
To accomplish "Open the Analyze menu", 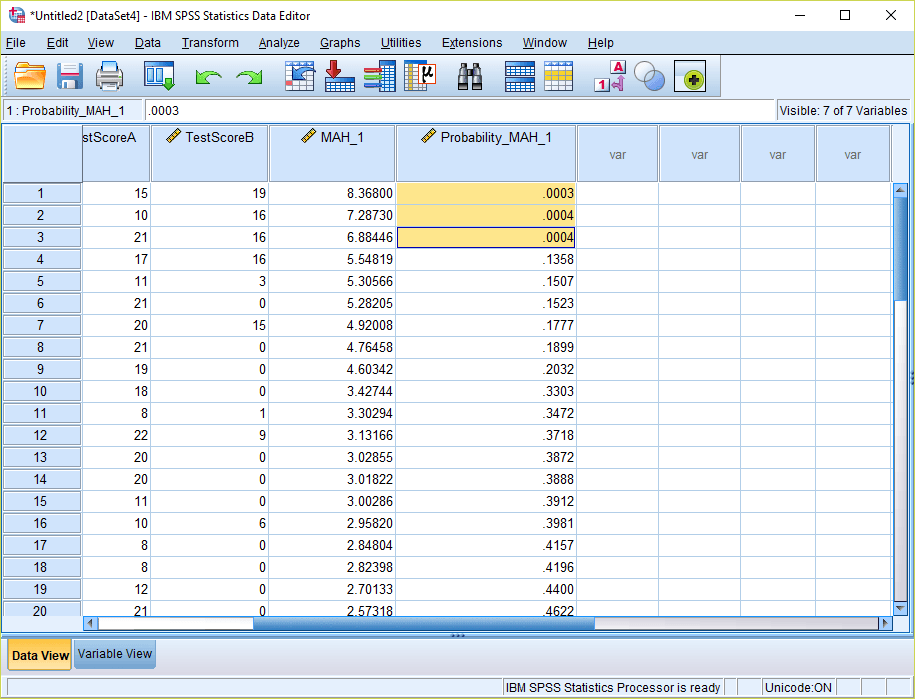I will tap(279, 43).
